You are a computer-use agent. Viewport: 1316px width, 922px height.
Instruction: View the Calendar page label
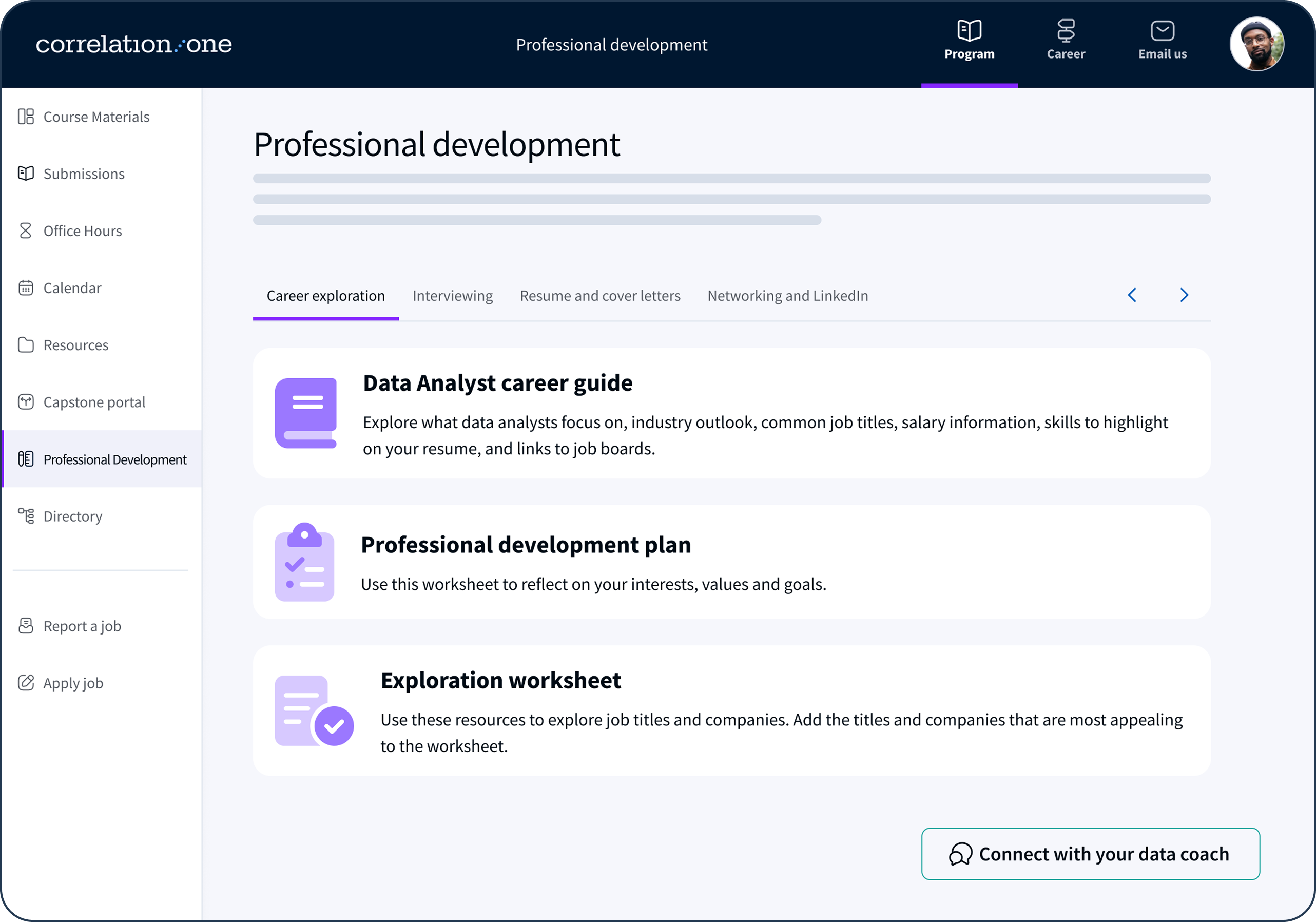pyautogui.click(x=72, y=288)
